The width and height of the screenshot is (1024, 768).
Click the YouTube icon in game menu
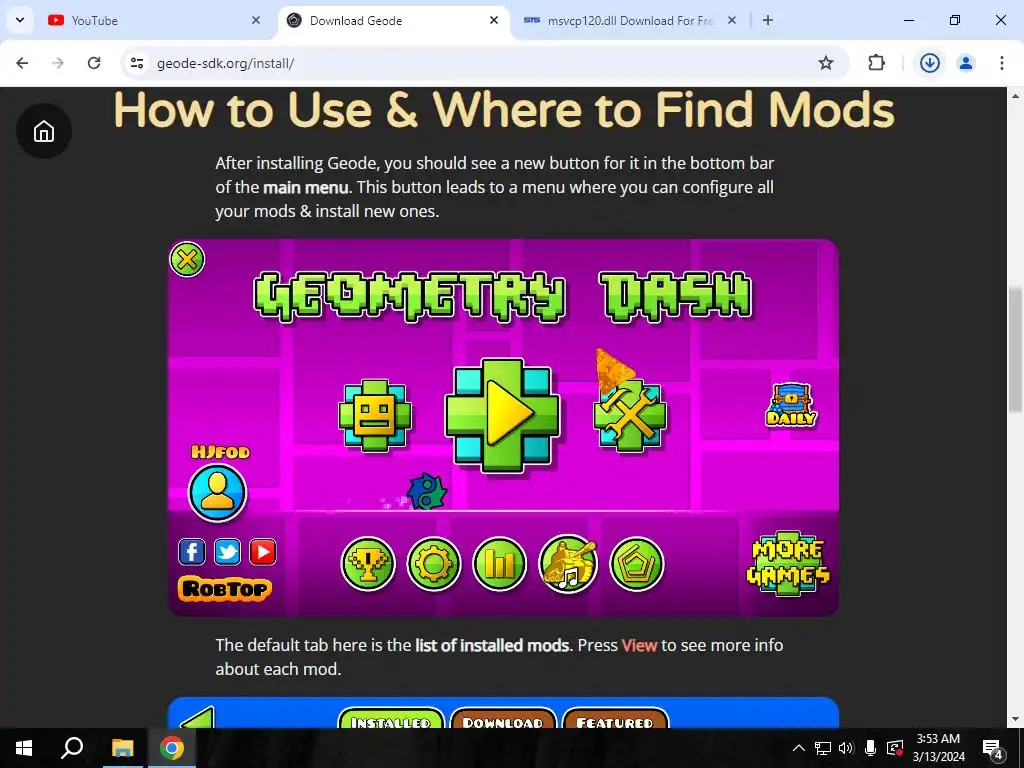[x=263, y=552]
